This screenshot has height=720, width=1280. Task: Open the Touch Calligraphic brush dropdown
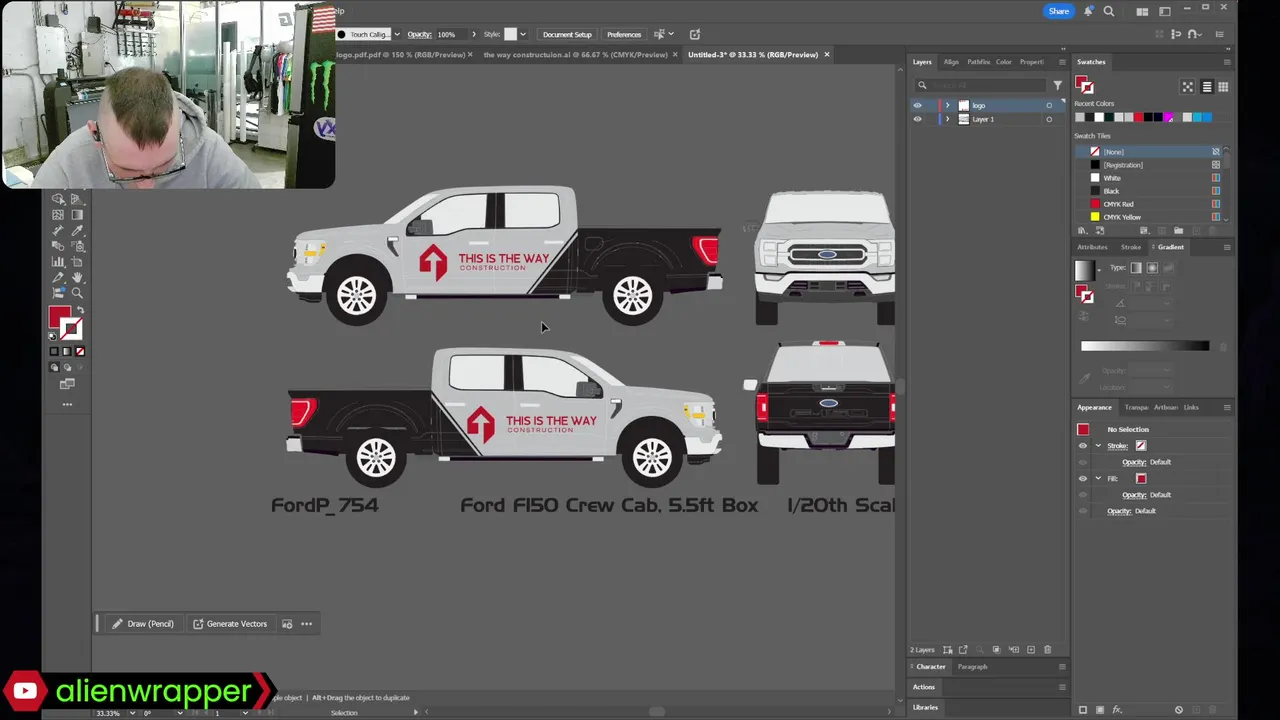click(x=397, y=34)
